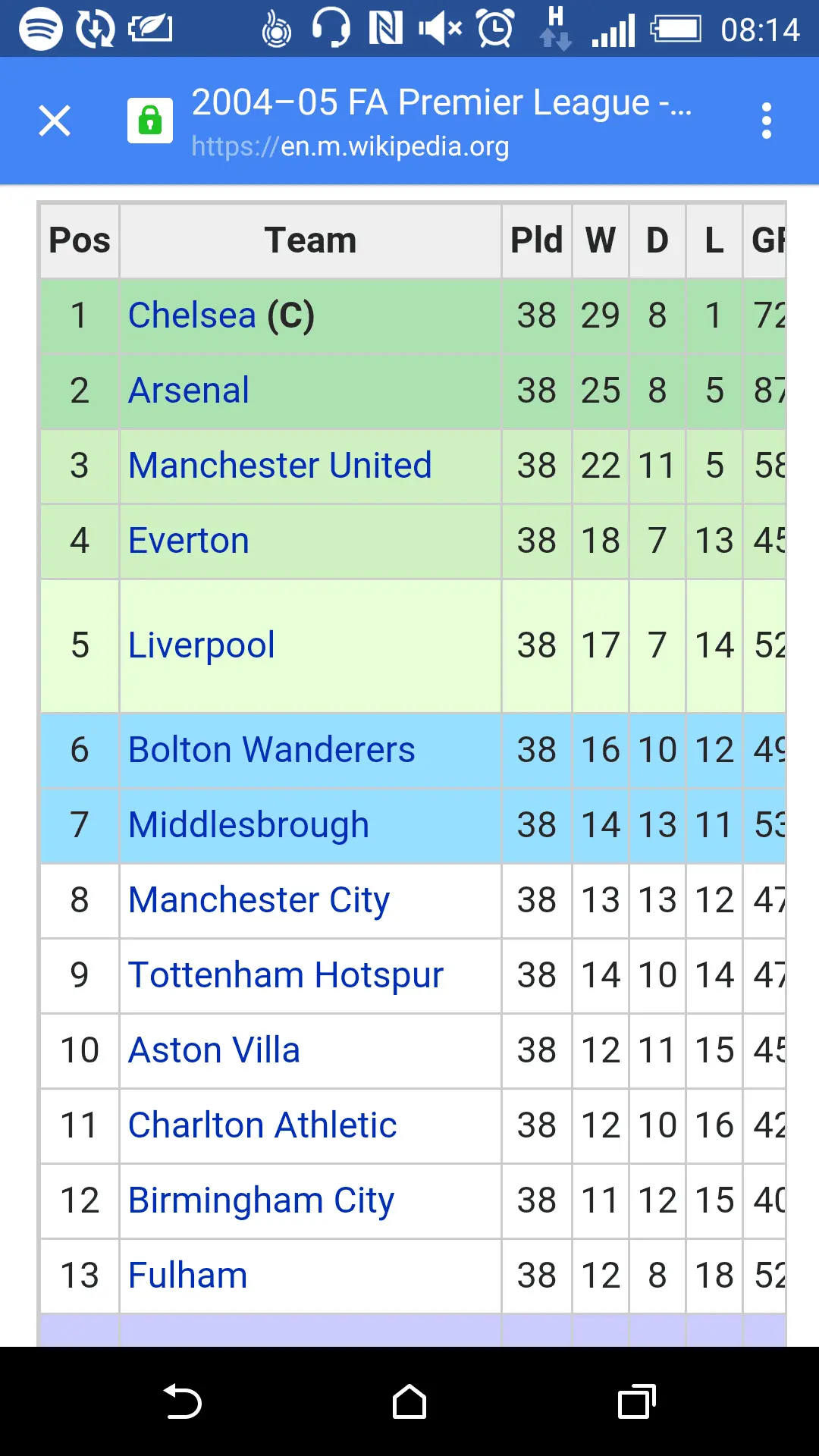Open the three-dot overflow menu
Image resolution: width=819 pixels, height=1456 pixels.
[x=767, y=121]
